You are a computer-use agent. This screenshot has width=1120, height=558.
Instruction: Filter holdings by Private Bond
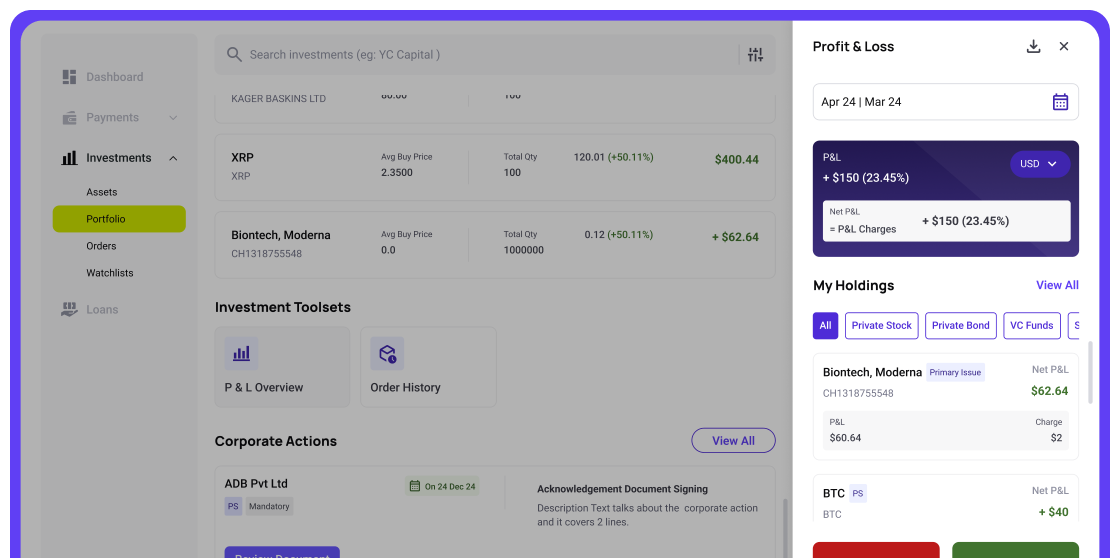[x=961, y=326]
